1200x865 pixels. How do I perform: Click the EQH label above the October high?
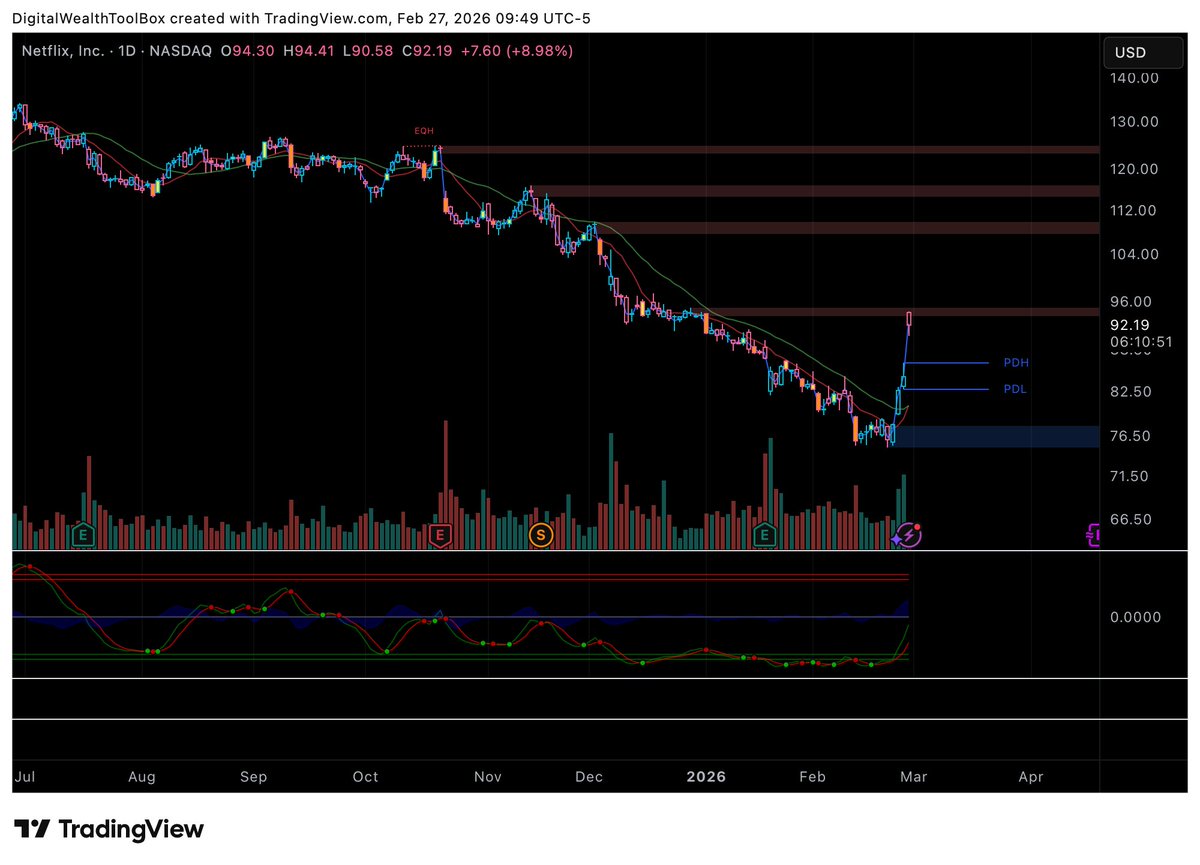pyautogui.click(x=425, y=132)
